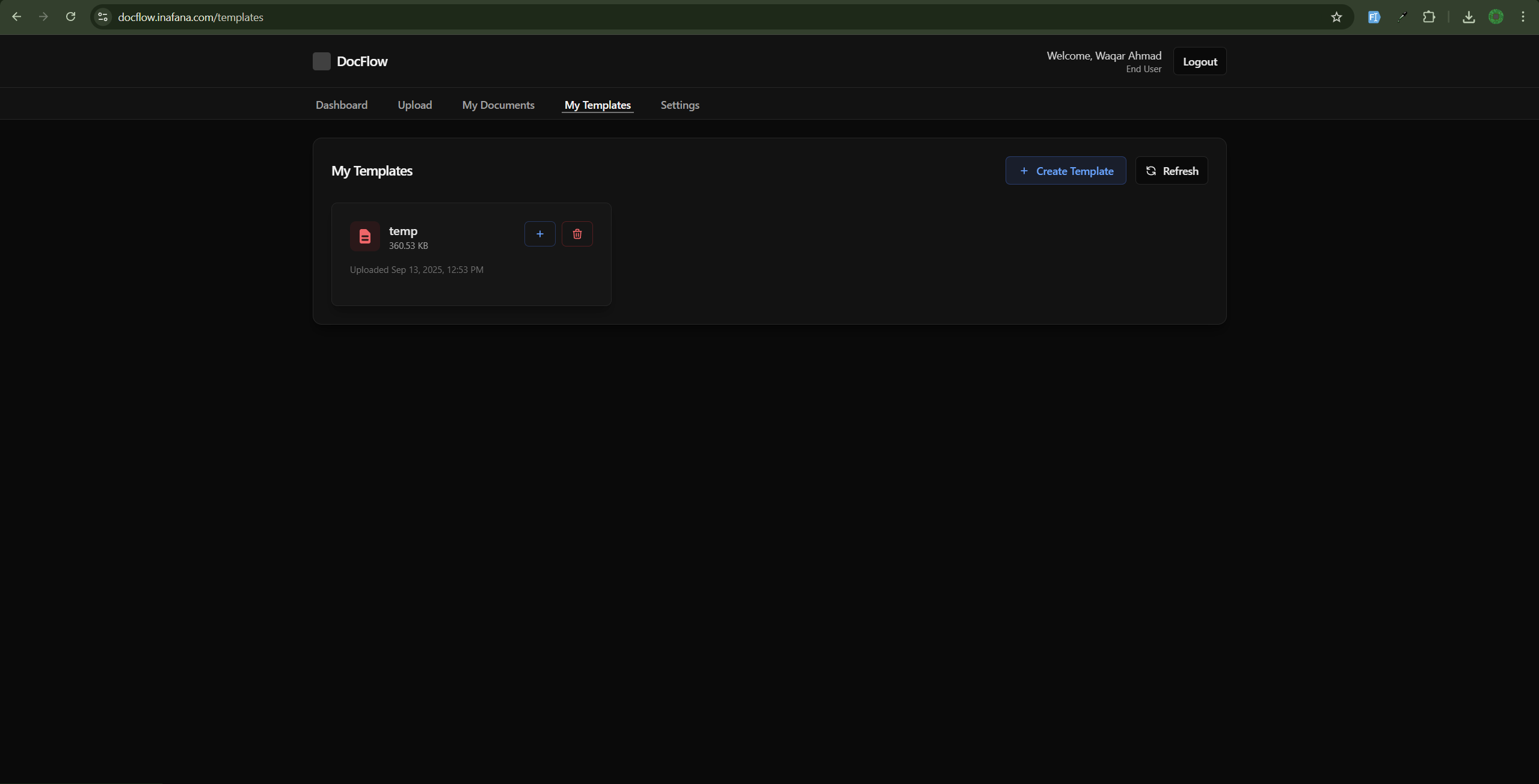Open the browser extensions icon
This screenshot has height=784, width=1539.
point(1430,16)
